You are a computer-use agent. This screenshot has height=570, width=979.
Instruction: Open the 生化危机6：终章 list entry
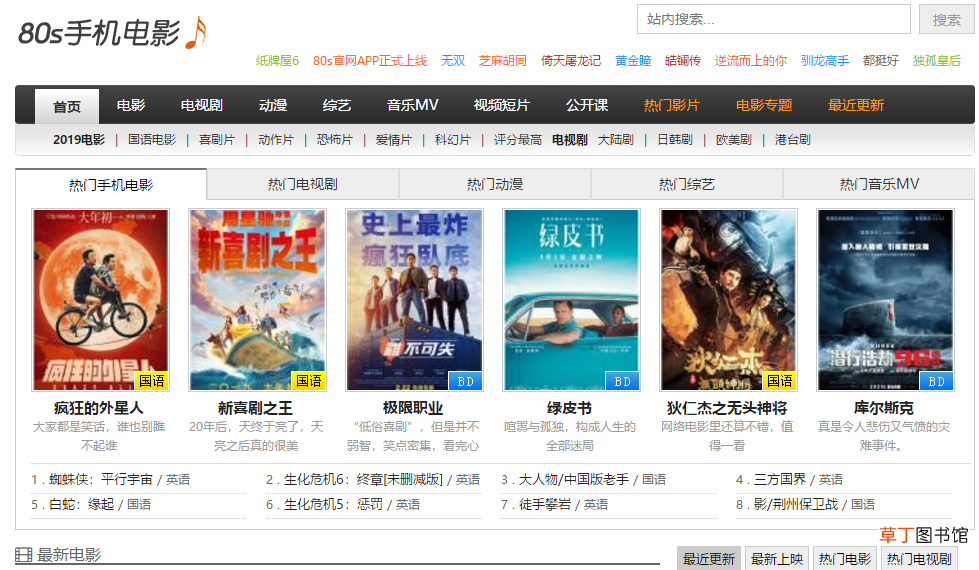tap(363, 479)
